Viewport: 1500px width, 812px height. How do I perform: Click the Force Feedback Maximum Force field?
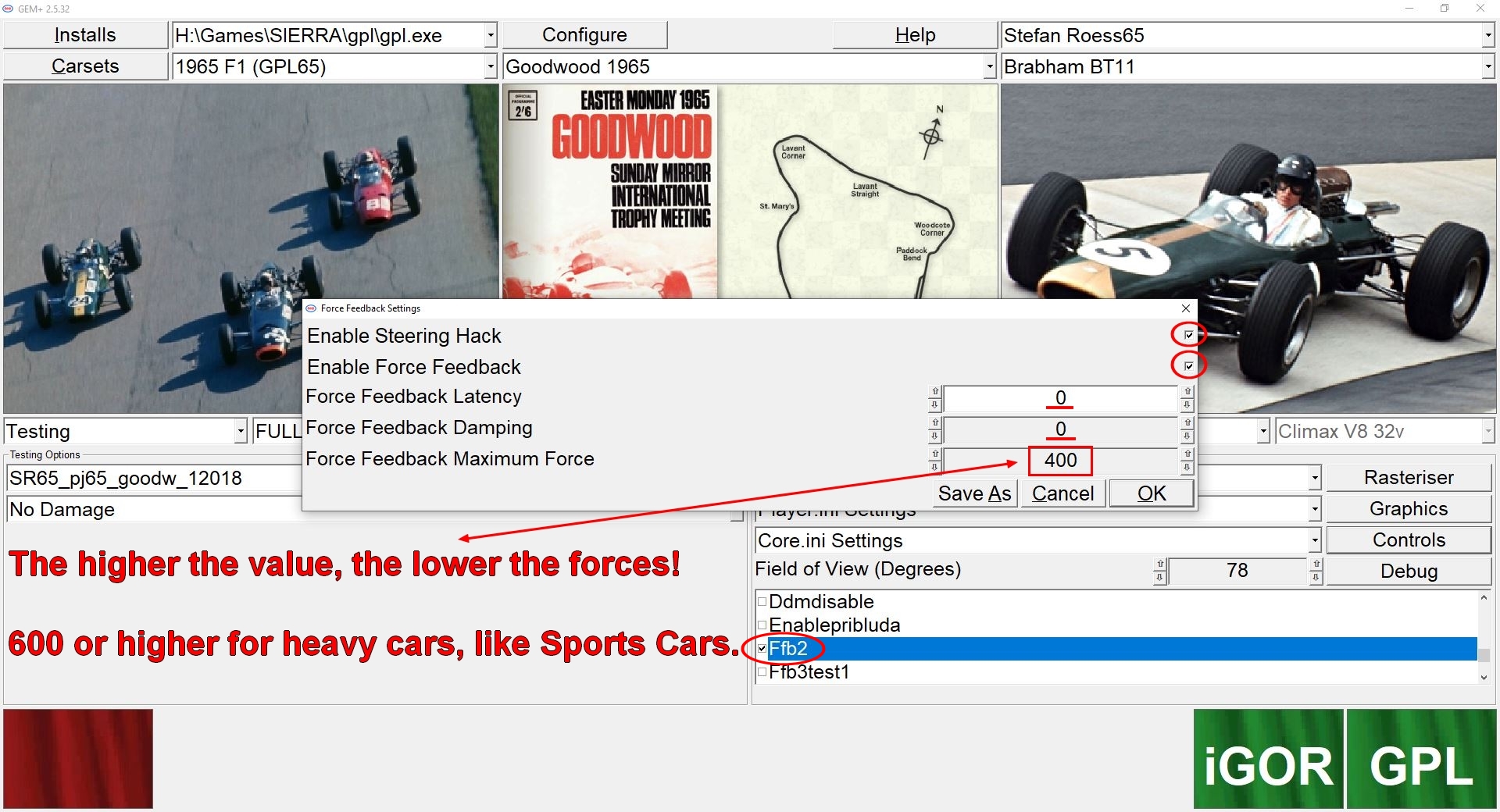click(1059, 461)
